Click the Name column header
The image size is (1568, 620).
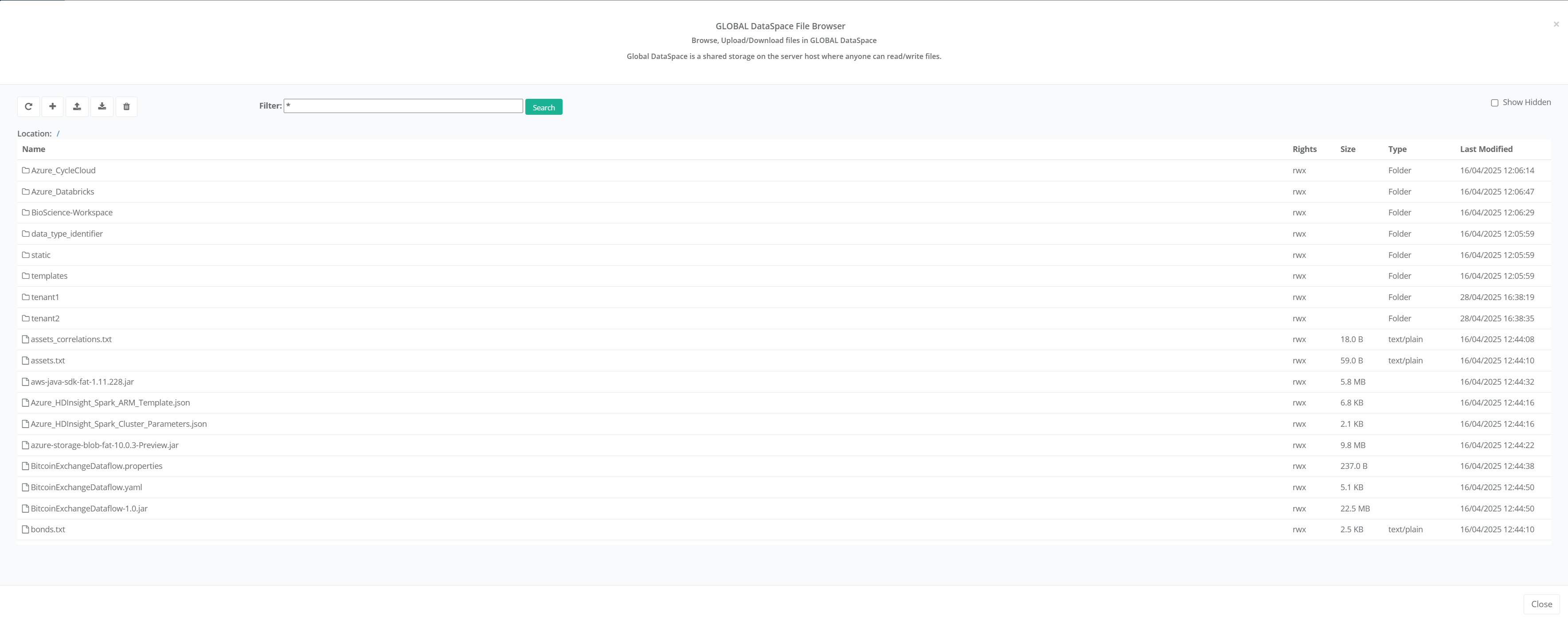pos(34,149)
